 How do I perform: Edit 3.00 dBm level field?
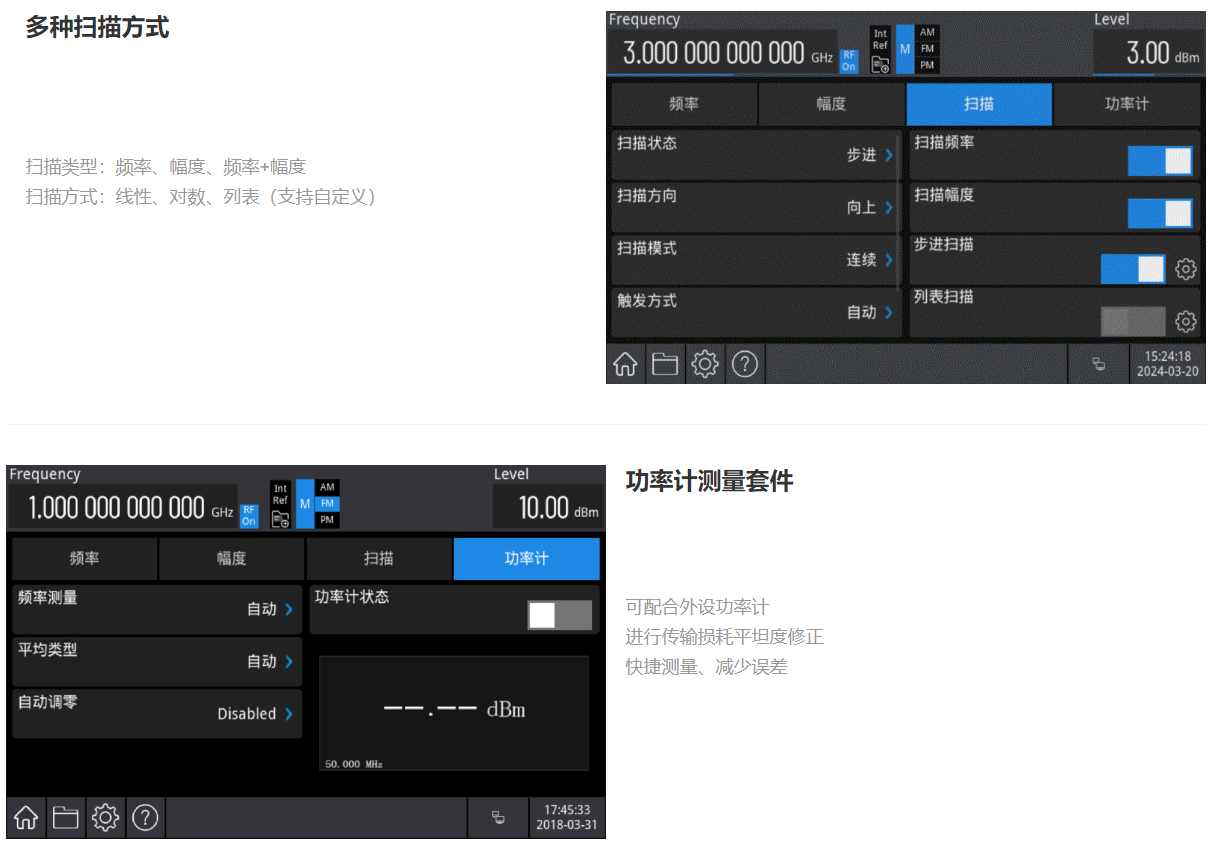coord(1148,53)
